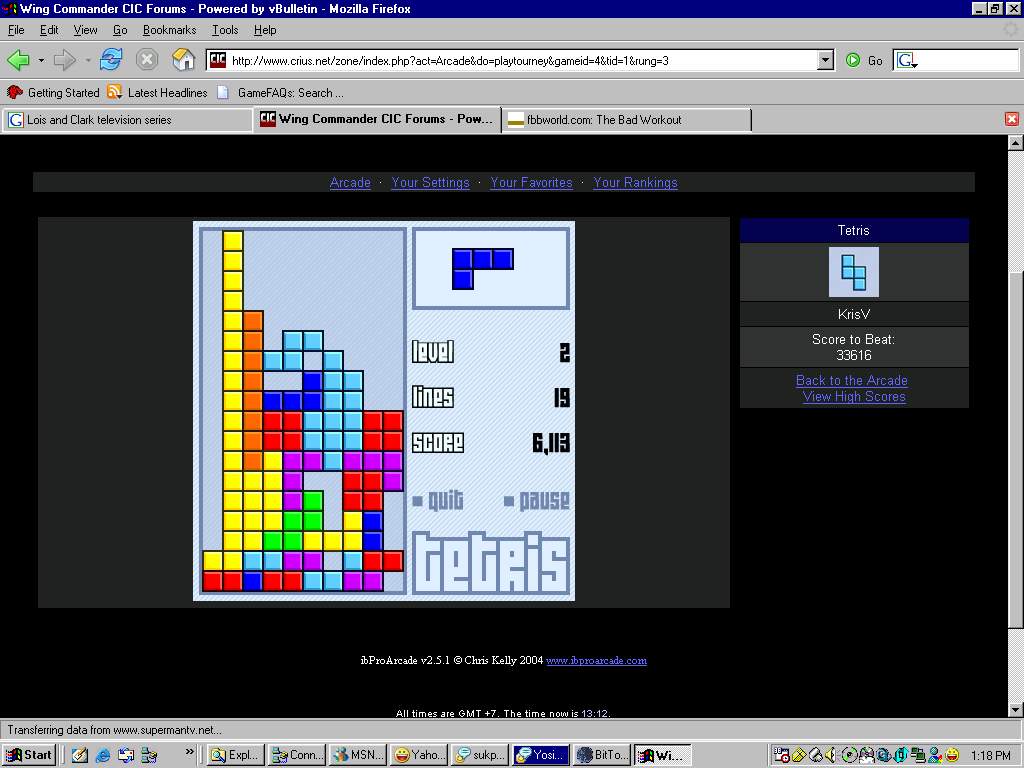The height and width of the screenshot is (768, 1024).
Task: Click the Yahoo smiley tray icon
Action: coord(952,755)
